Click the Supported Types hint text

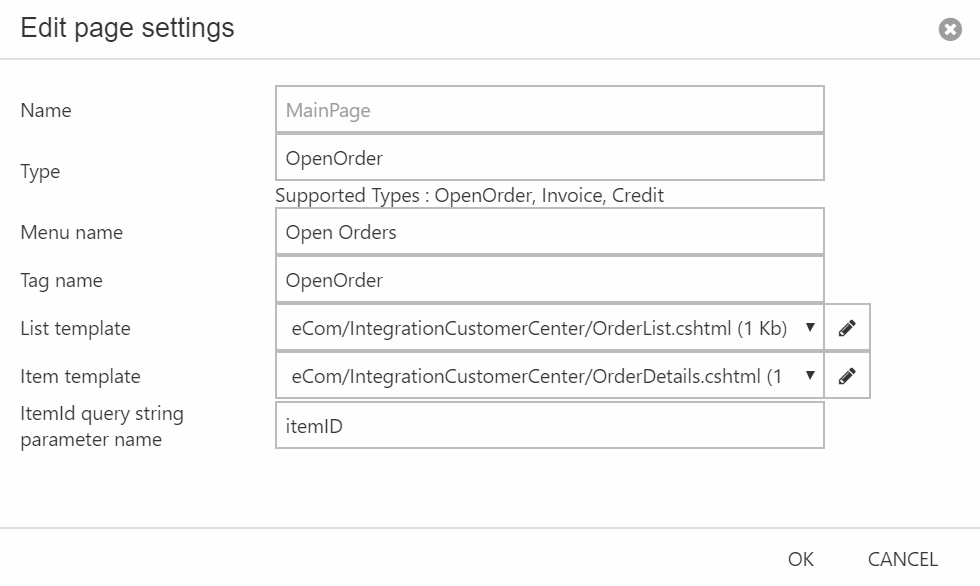coord(469,195)
